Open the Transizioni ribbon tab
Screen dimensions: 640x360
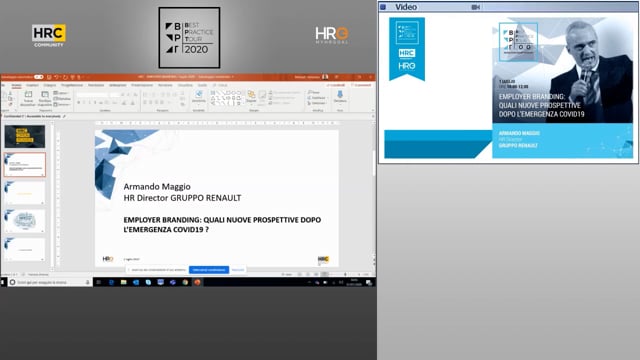coord(96,85)
